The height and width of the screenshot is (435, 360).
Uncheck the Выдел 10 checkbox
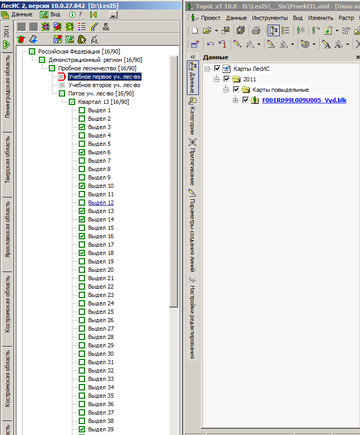coord(82,186)
